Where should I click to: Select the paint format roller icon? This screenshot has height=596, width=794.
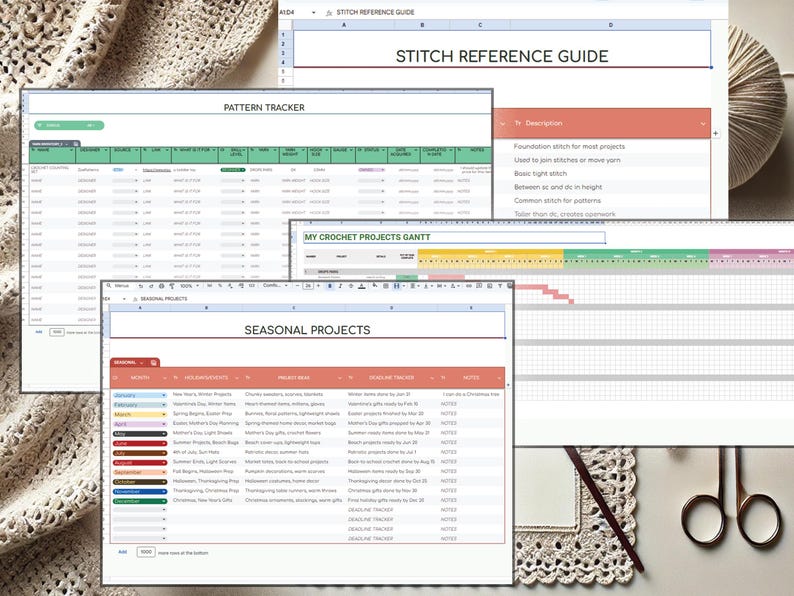point(172,286)
